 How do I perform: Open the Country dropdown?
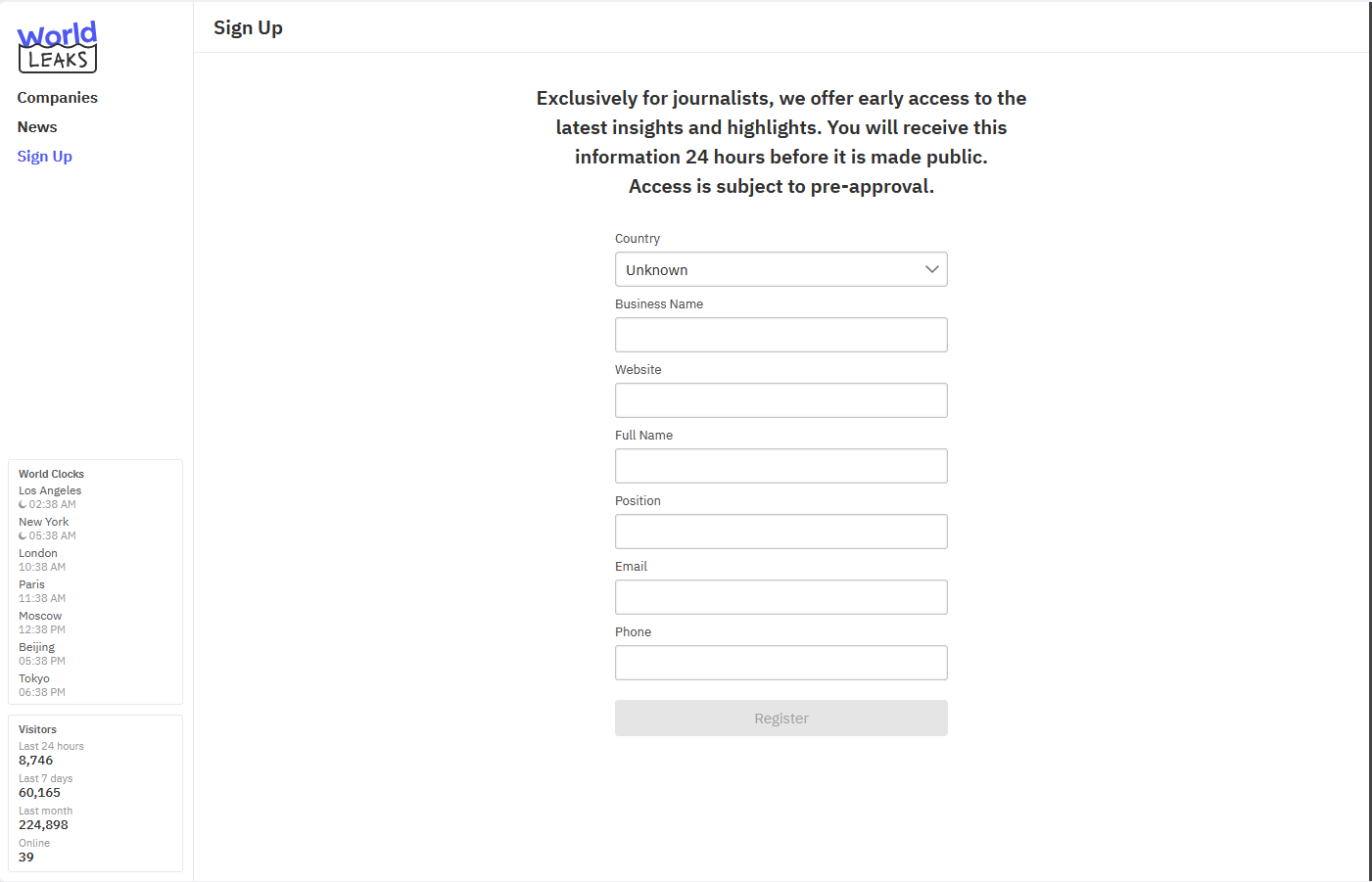781,269
